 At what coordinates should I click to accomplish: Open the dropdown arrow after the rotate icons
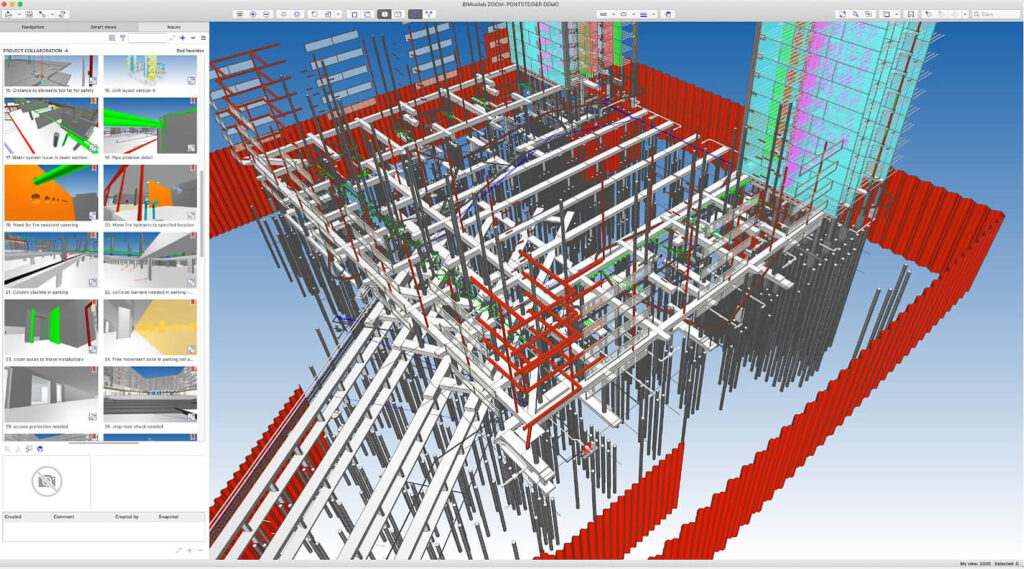338,14
